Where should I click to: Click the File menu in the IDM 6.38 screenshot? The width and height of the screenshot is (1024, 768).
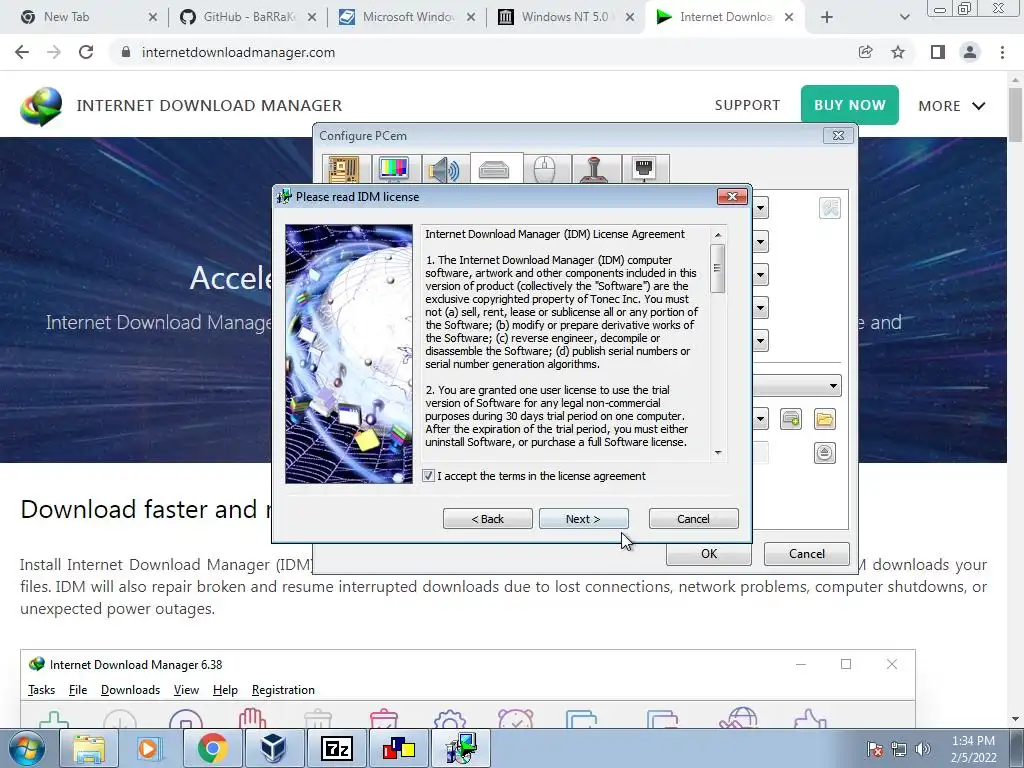[78, 690]
